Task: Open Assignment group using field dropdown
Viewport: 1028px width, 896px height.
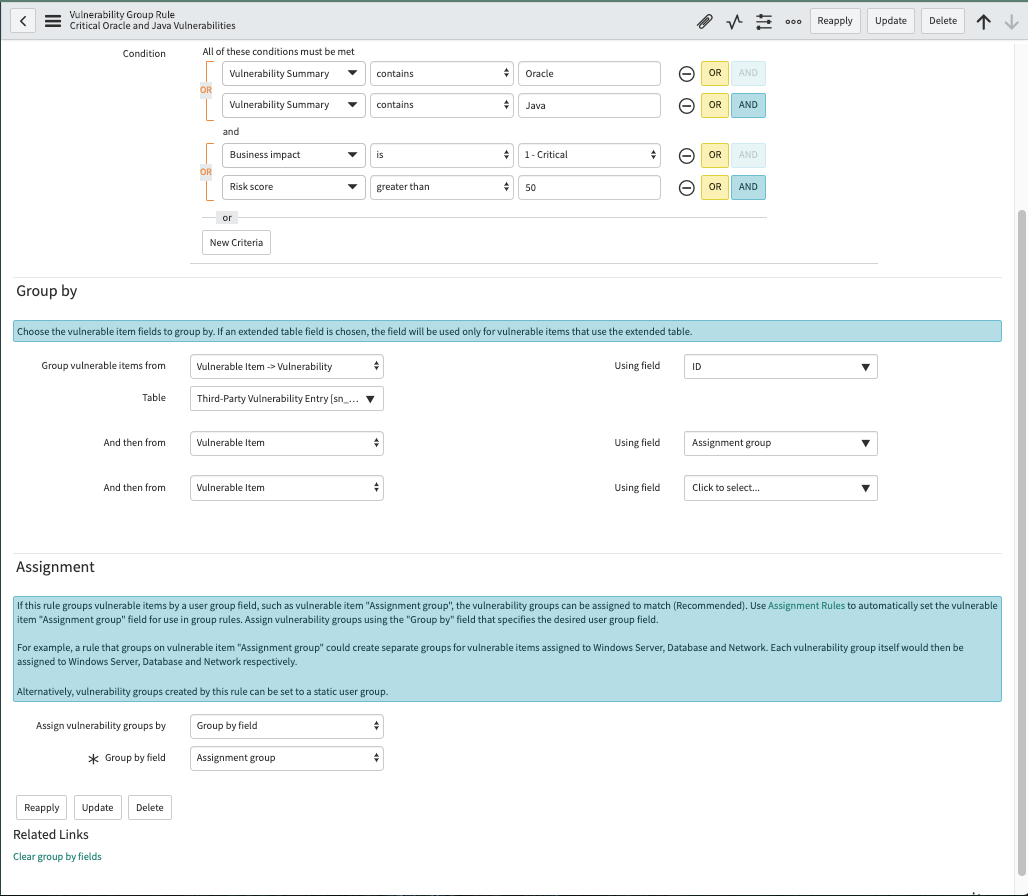Action: click(x=780, y=443)
